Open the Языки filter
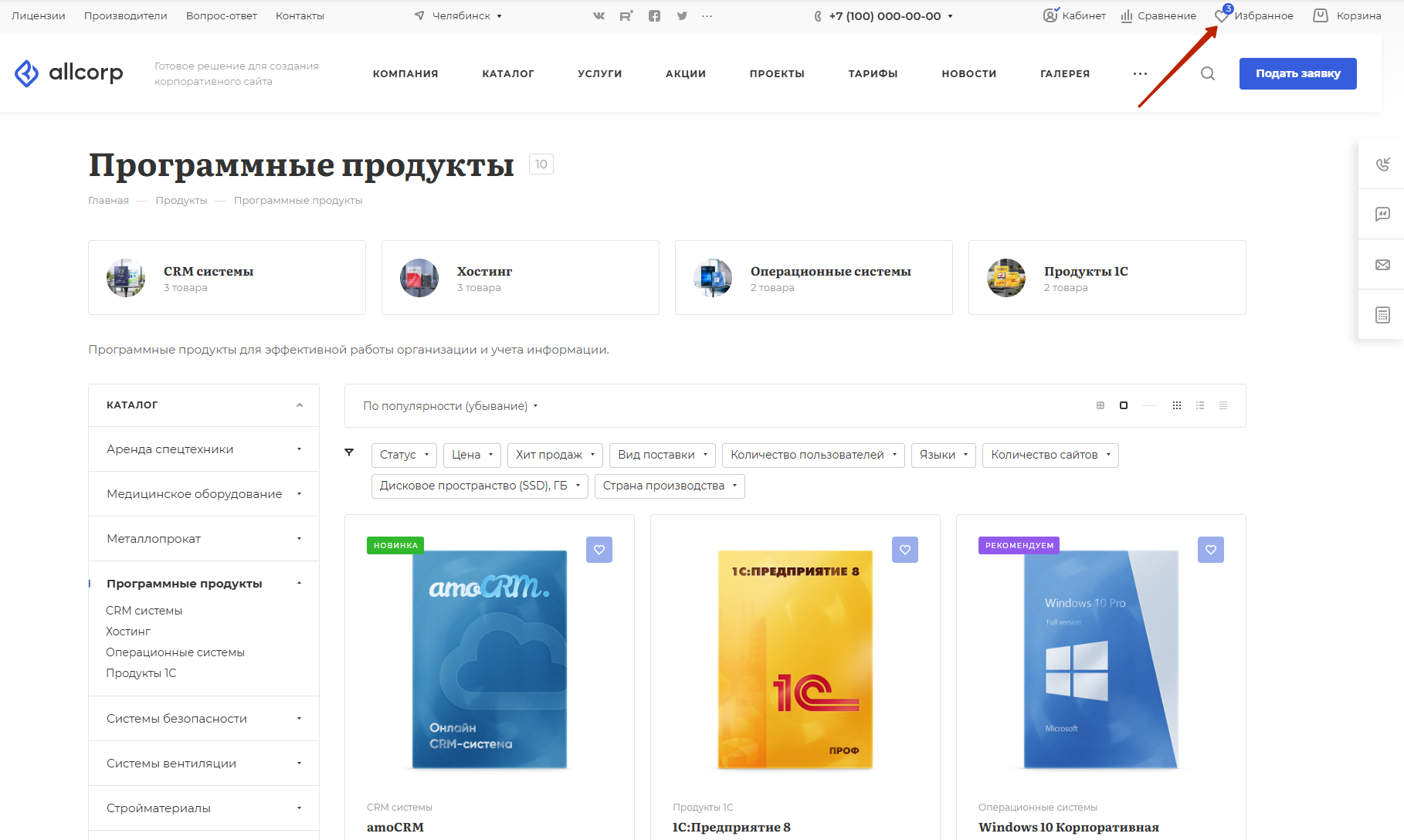The height and width of the screenshot is (840, 1404). (x=944, y=455)
